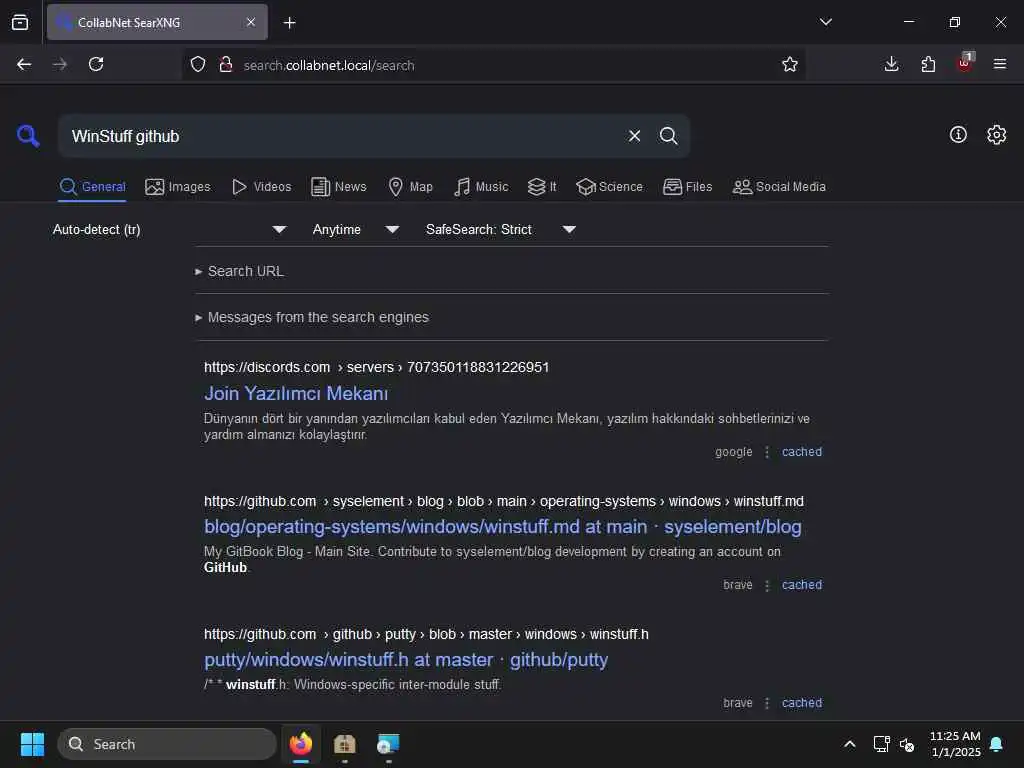Click the browser address bar URL
Image resolution: width=1024 pixels, height=768 pixels.
(328, 65)
